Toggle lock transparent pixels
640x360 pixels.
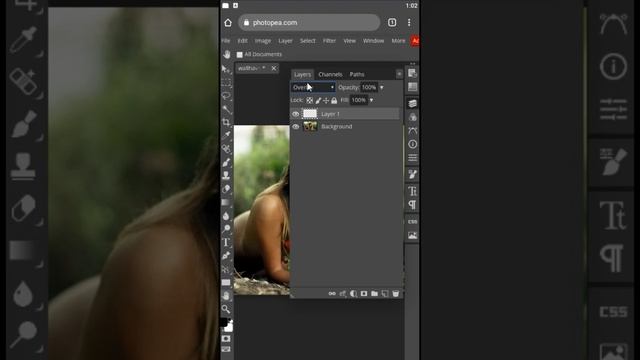[x=309, y=100]
